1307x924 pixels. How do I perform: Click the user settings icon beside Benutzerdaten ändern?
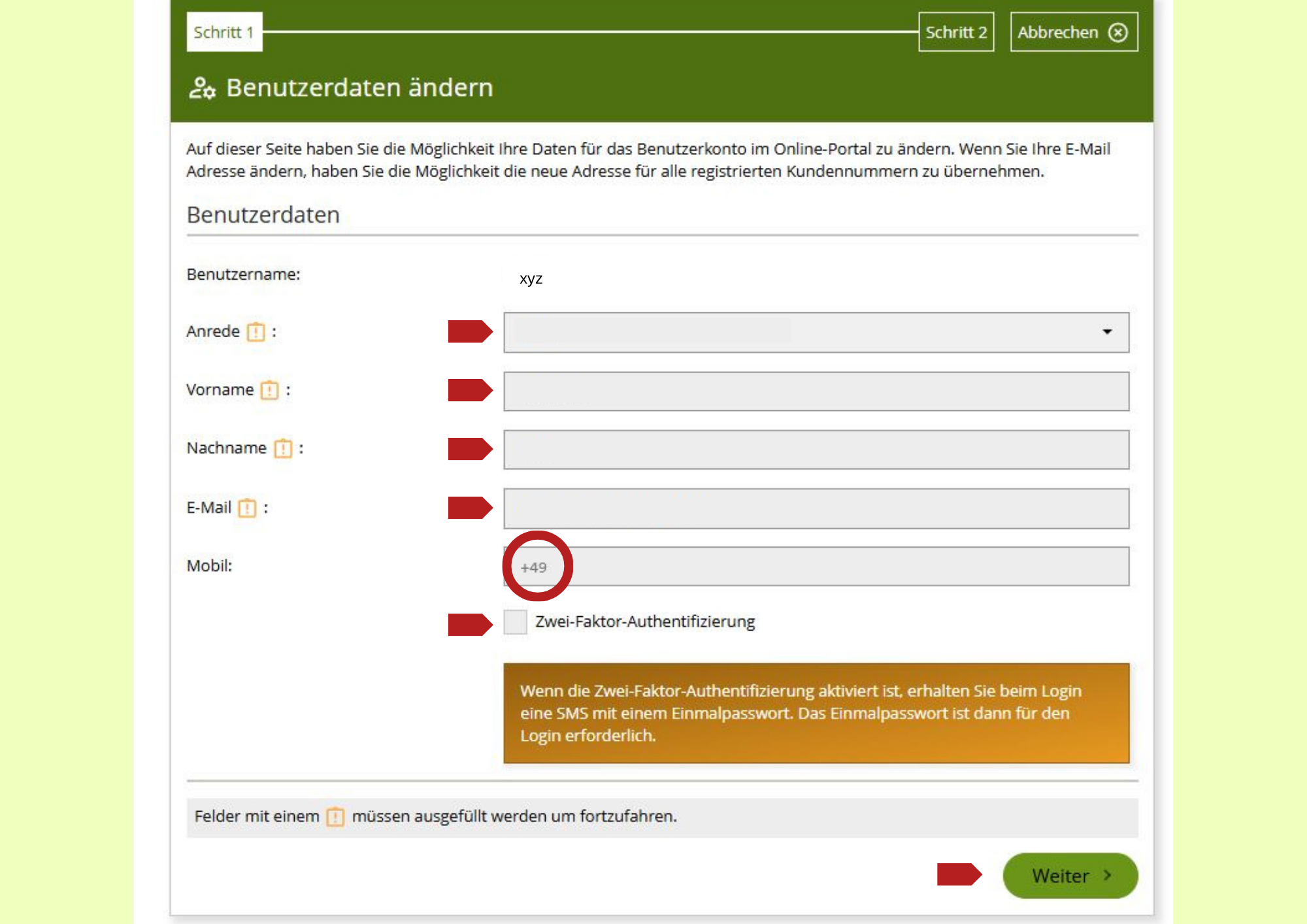(x=202, y=88)
